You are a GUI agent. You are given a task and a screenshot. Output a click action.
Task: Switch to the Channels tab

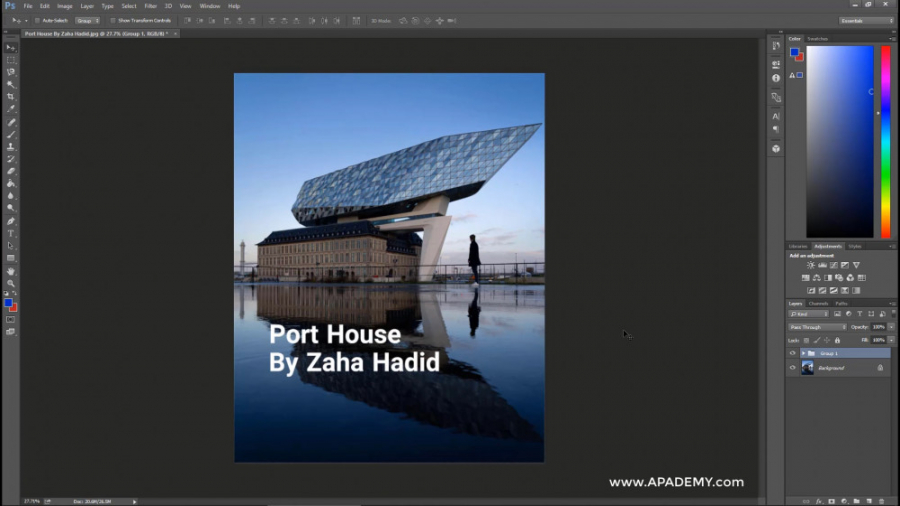coord(818,303)
